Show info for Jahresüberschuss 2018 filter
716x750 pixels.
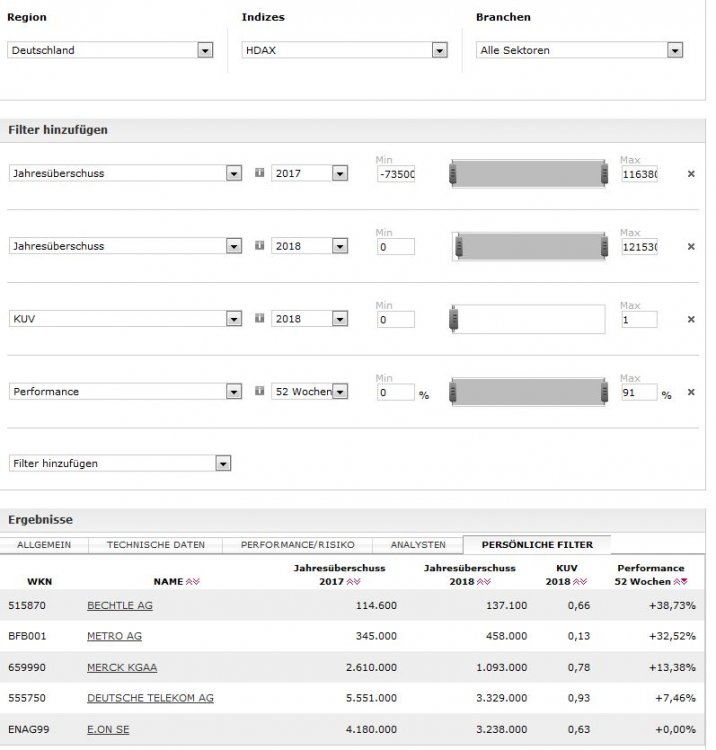(x=259, y=245)
